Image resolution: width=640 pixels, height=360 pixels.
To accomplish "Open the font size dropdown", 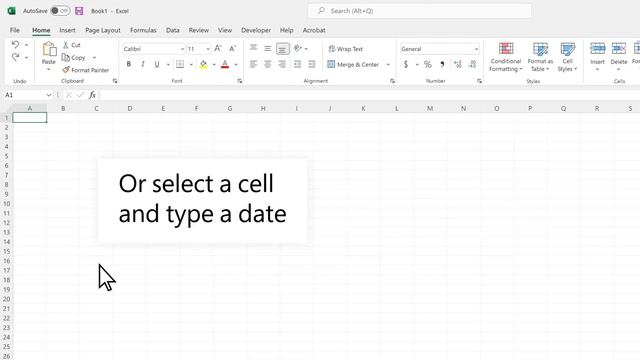I will pyautogui.click(x=208, y=49).
